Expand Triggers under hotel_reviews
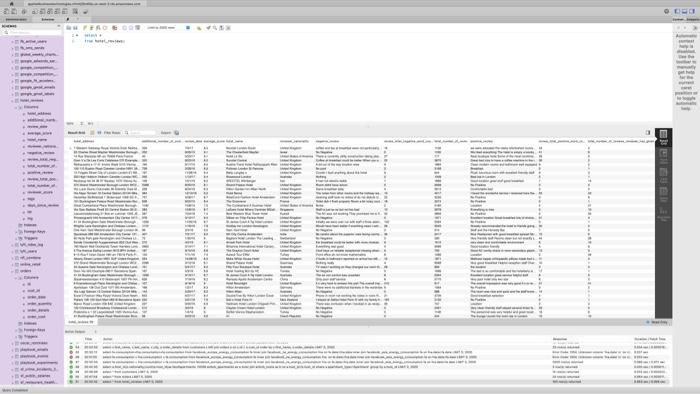 (x=16, y=238)
